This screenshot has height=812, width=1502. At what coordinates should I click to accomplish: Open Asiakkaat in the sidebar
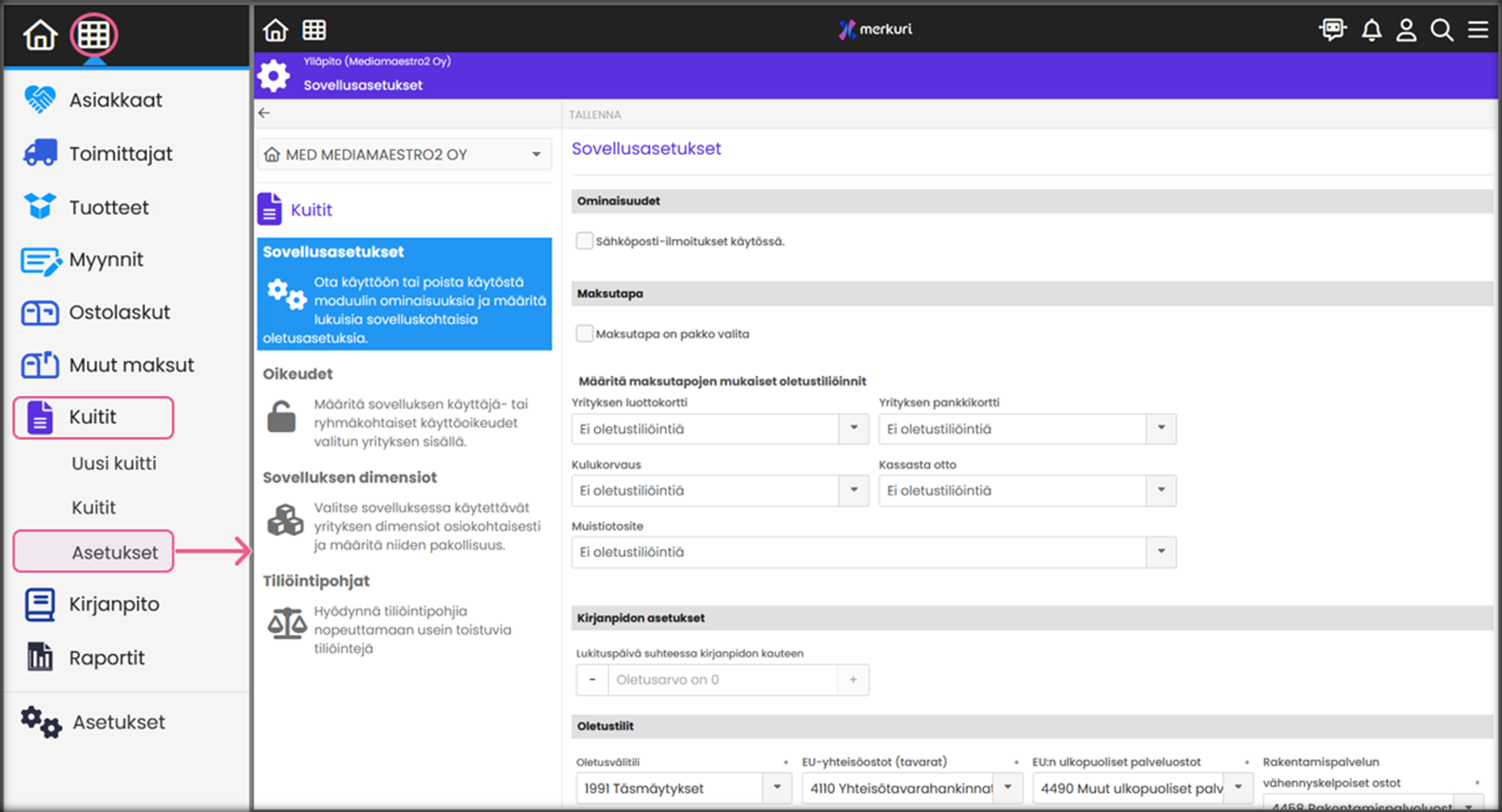[115, 100]
